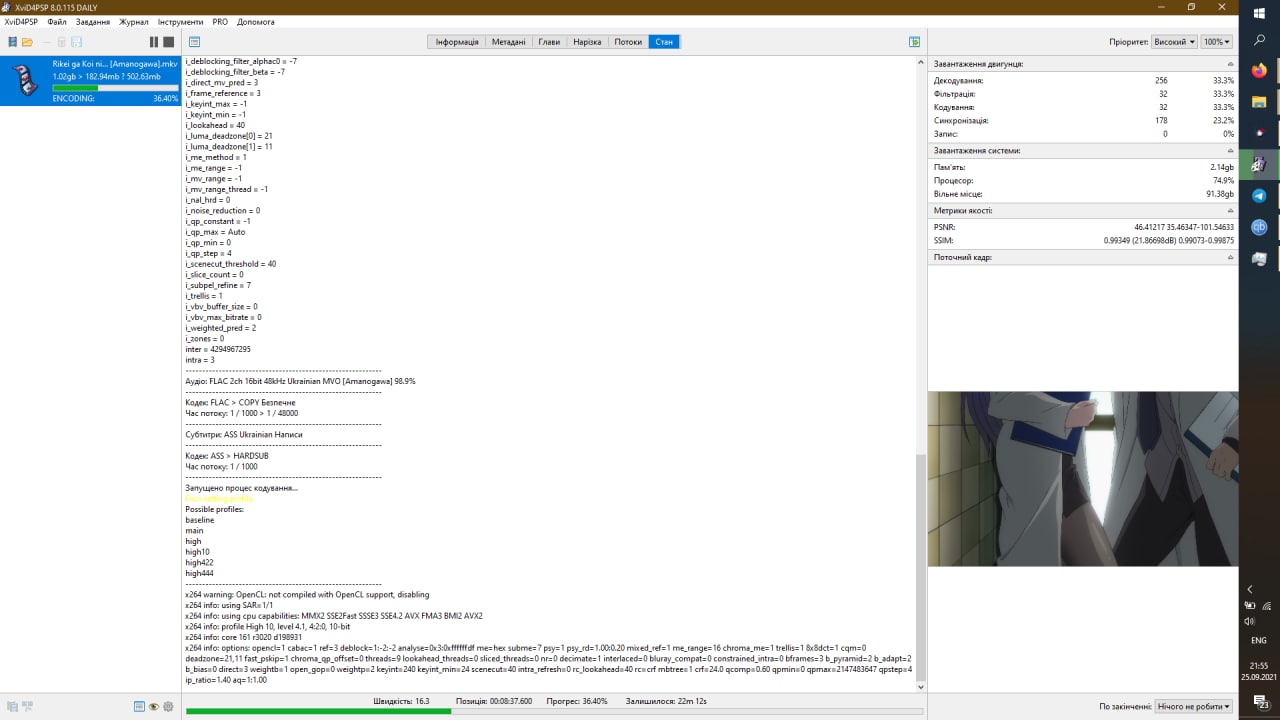Click the current frame preview image
This screenshot has width=1280, height=720.
[1083, 478]
